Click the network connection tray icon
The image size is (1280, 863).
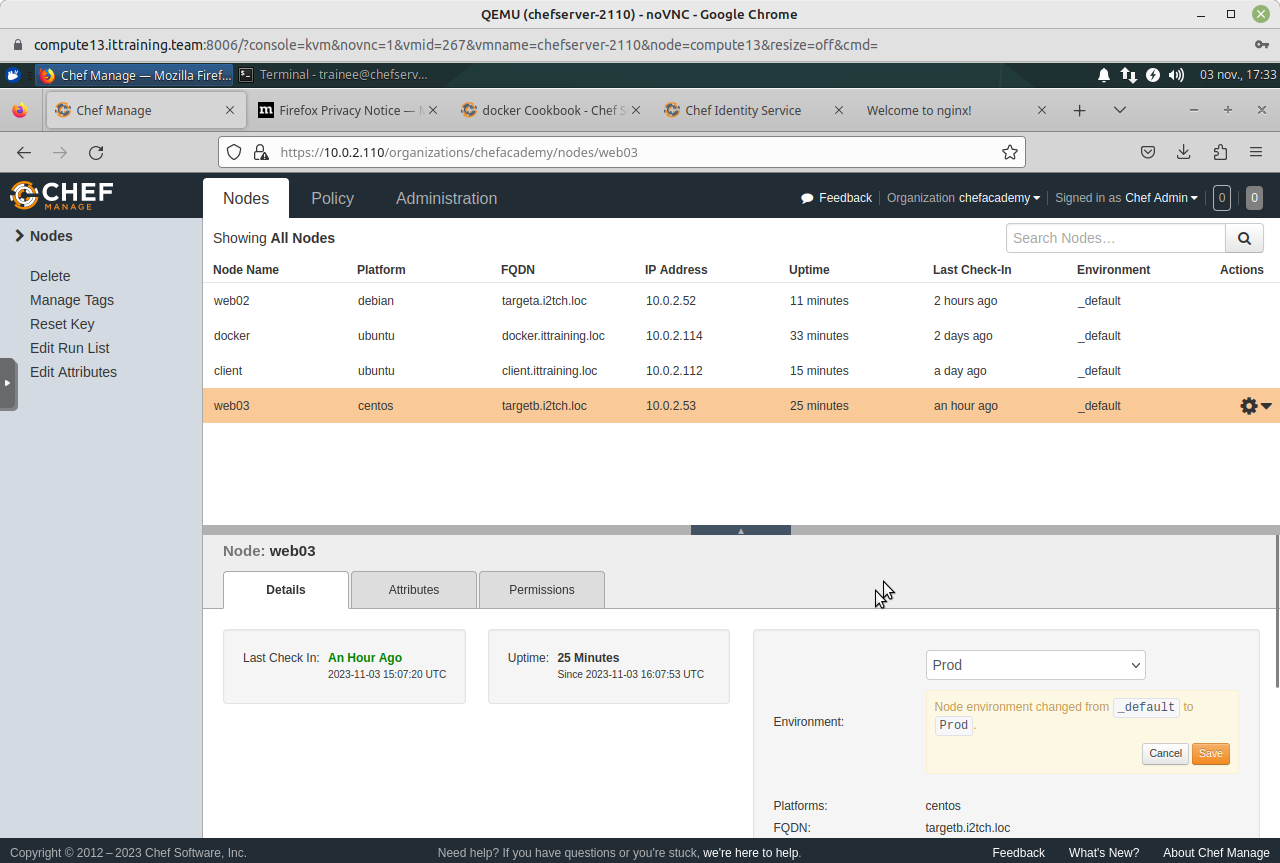(x=1128, y=75)
